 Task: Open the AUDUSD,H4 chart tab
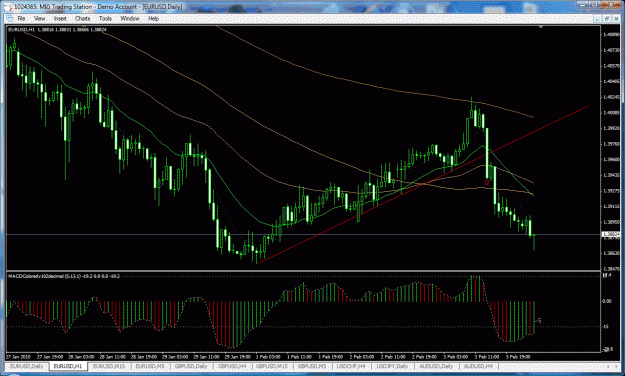478,366
